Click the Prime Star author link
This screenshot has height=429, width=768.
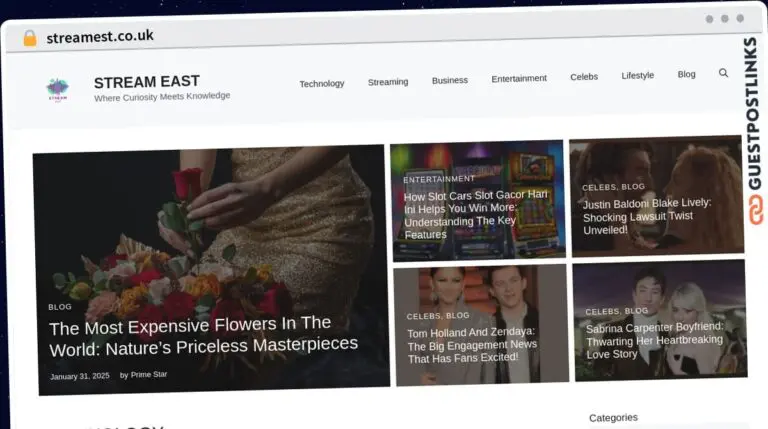[149, 375]
